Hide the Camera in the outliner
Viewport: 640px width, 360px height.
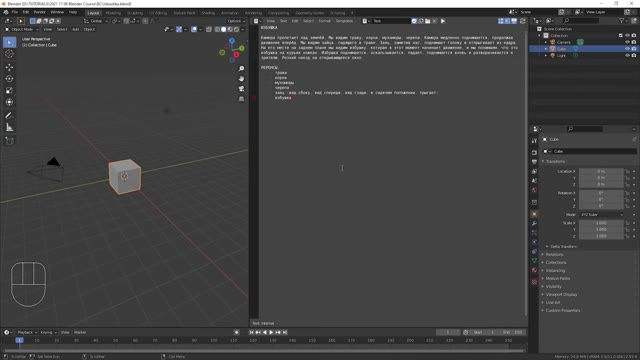point(627,42)
